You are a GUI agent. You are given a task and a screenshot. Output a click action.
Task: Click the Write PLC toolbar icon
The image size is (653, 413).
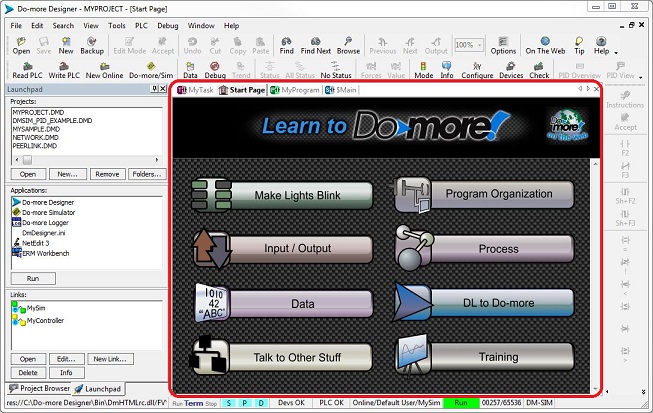pos(64,69)
